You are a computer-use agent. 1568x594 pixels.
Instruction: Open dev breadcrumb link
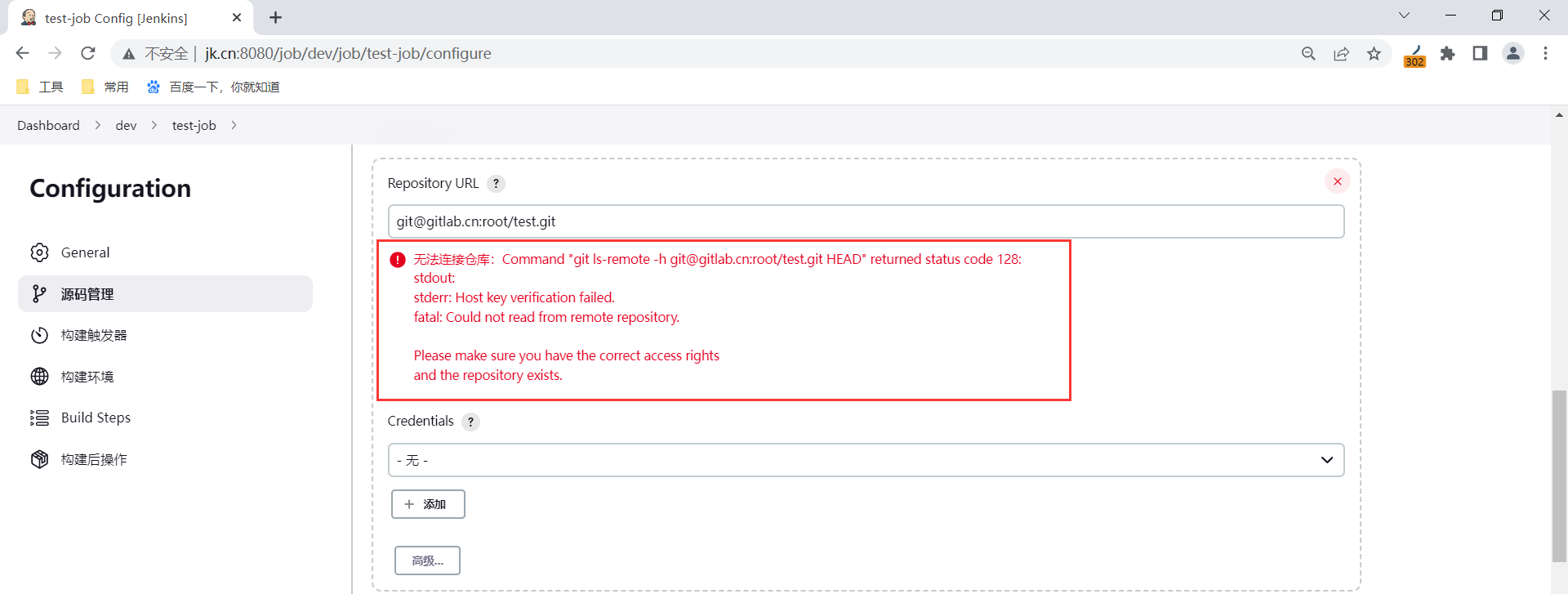pos(126,125)
